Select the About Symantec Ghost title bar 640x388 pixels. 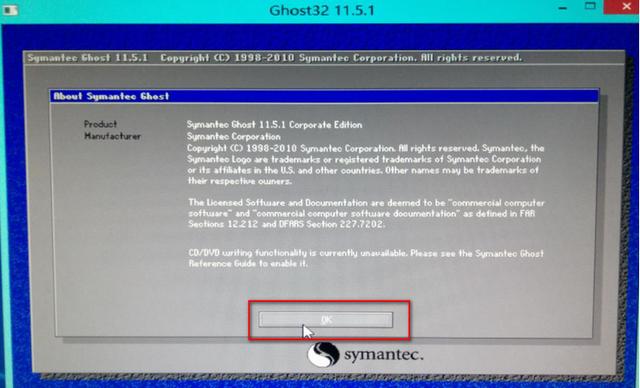pos(324,96)
